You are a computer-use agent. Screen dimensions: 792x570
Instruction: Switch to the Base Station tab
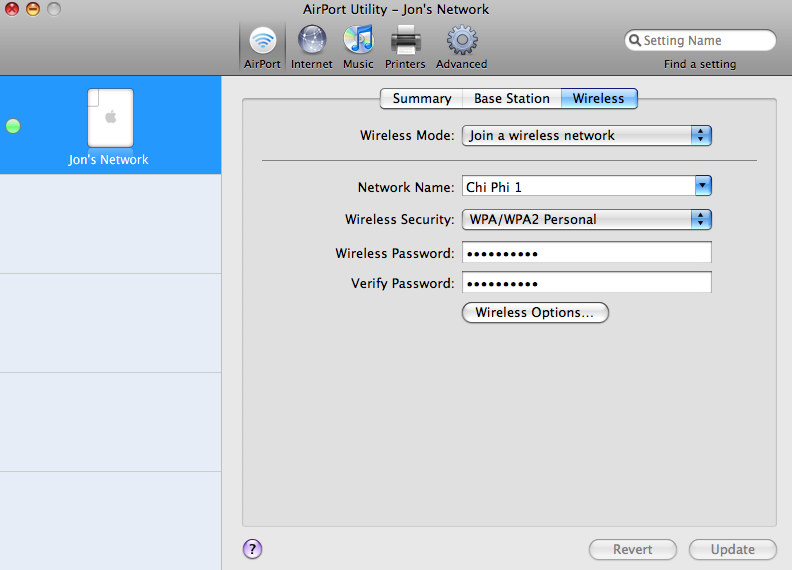512,99
